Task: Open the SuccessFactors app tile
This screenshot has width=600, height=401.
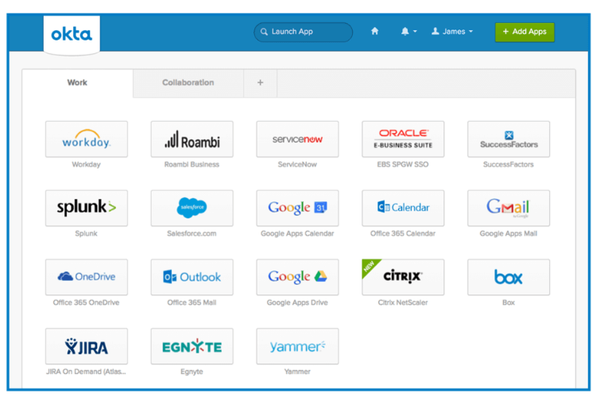Action: [509, 139]
